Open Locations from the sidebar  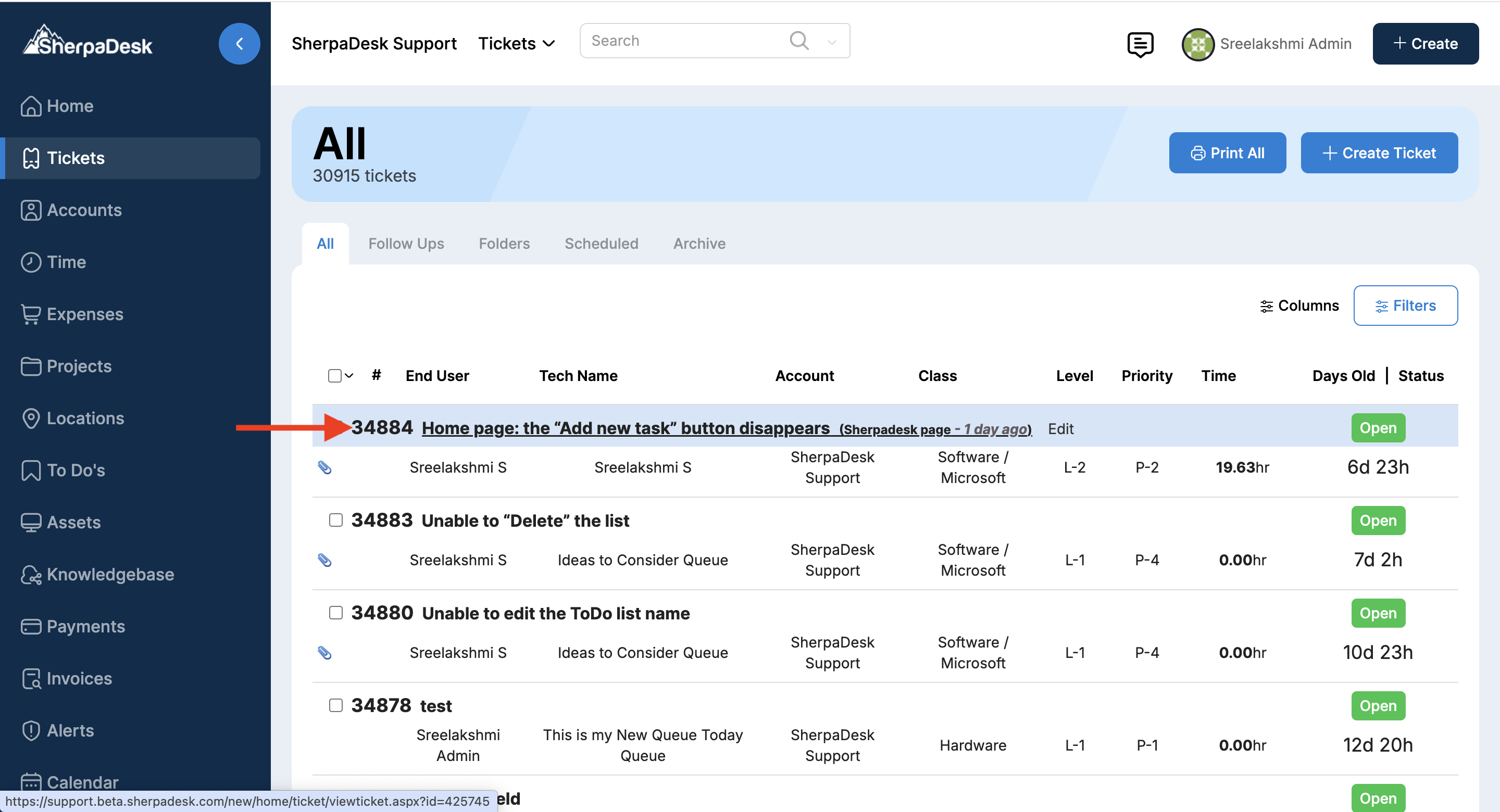click(x=85, y=418)
